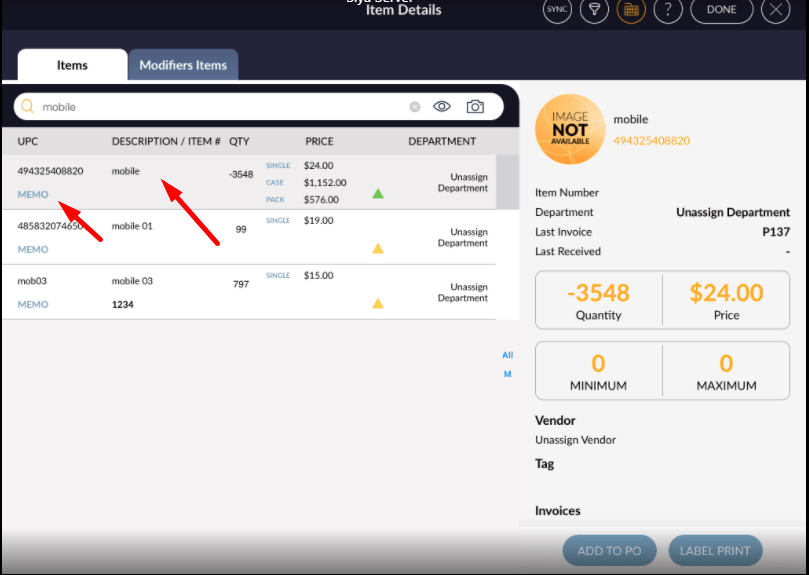Click the LABEL PRINT button
809x575 pixels.
click(715, 550)
